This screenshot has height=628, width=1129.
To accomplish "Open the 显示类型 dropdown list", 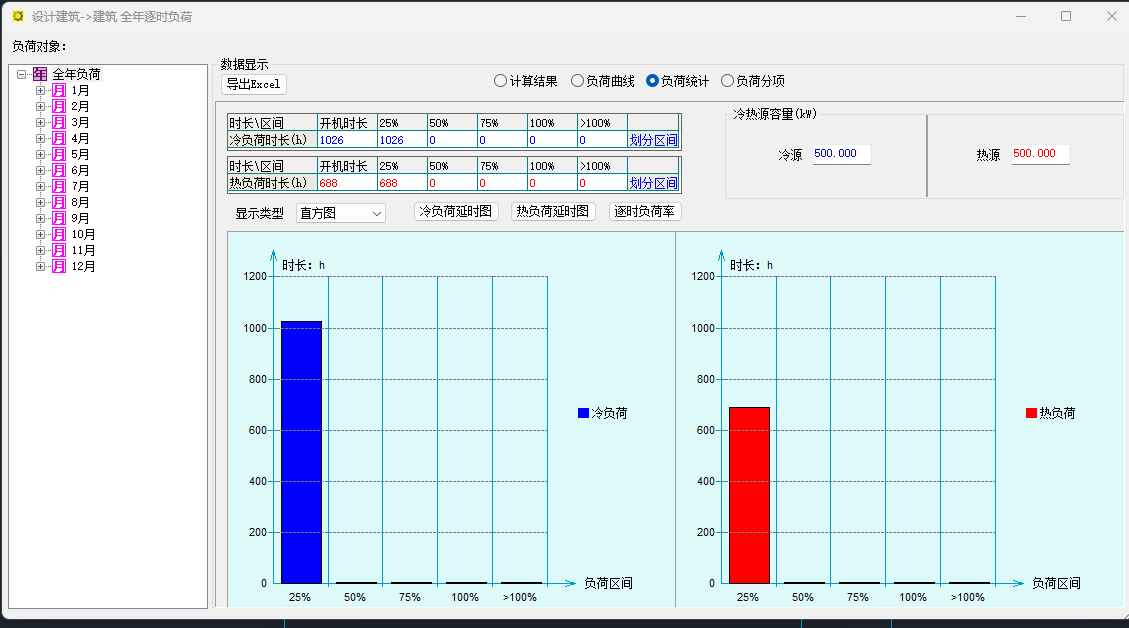I will pos(341,213).
